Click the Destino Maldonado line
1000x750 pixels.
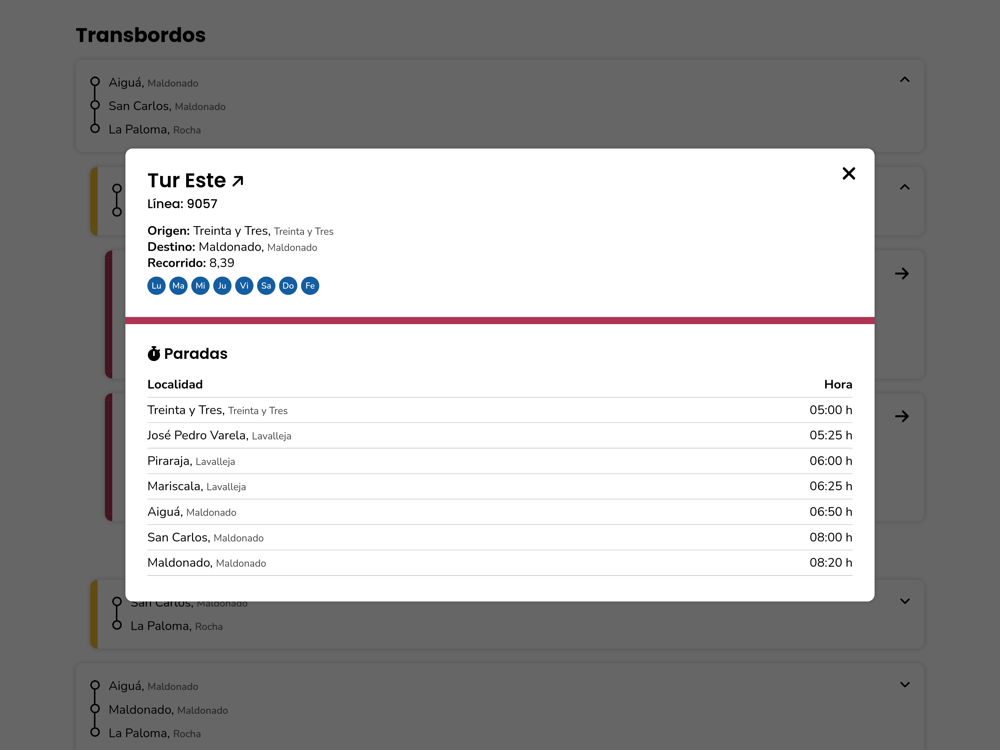click(232, 247)
